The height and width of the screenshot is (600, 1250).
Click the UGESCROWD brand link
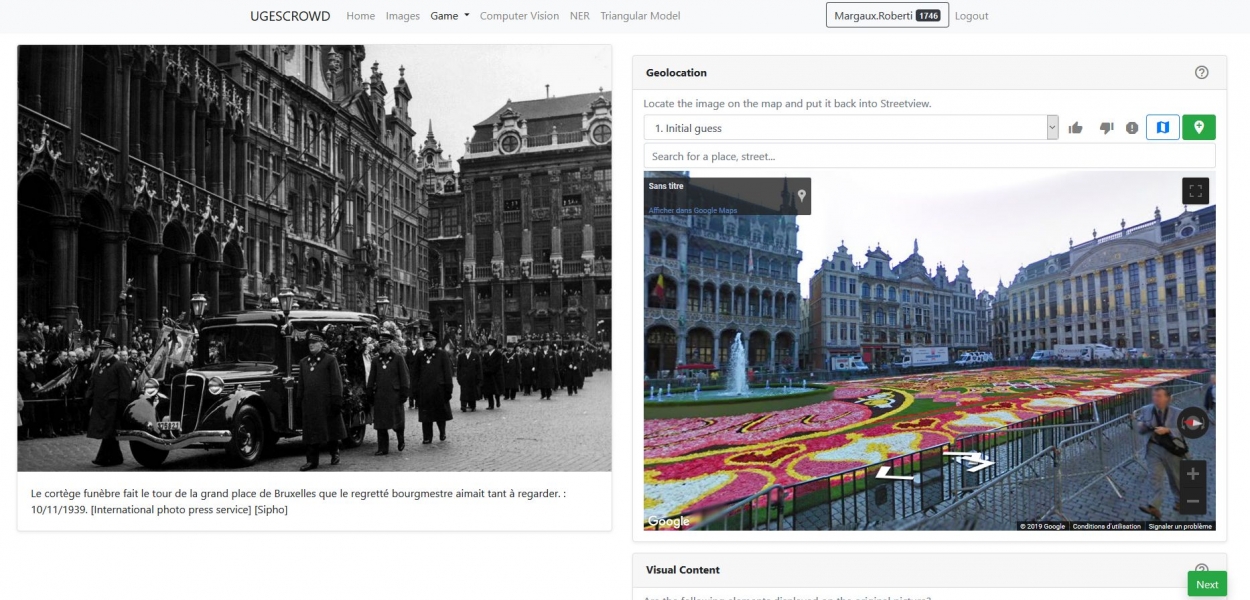coord(291,16)
